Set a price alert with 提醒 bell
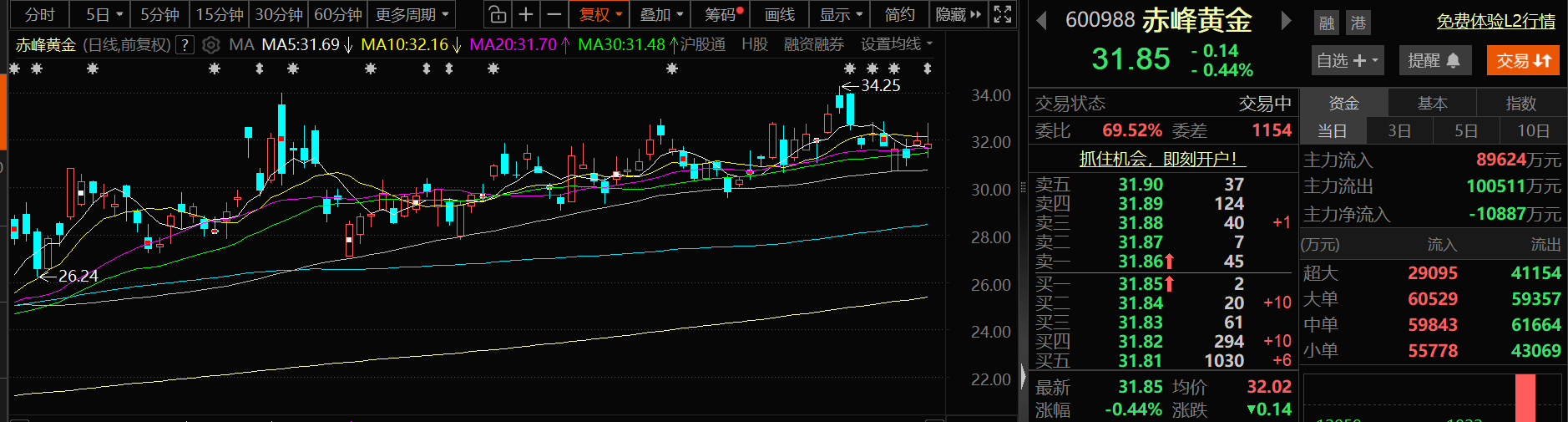The image size is (1568, 422). pyautogui.click(x=1434, y=60)
